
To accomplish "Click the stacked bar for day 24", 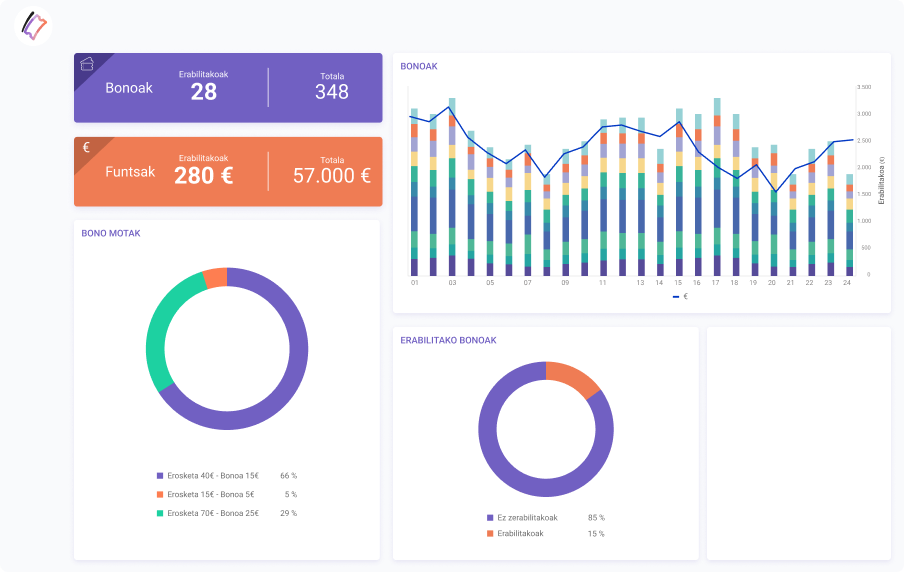I will [x=849, y=225].
